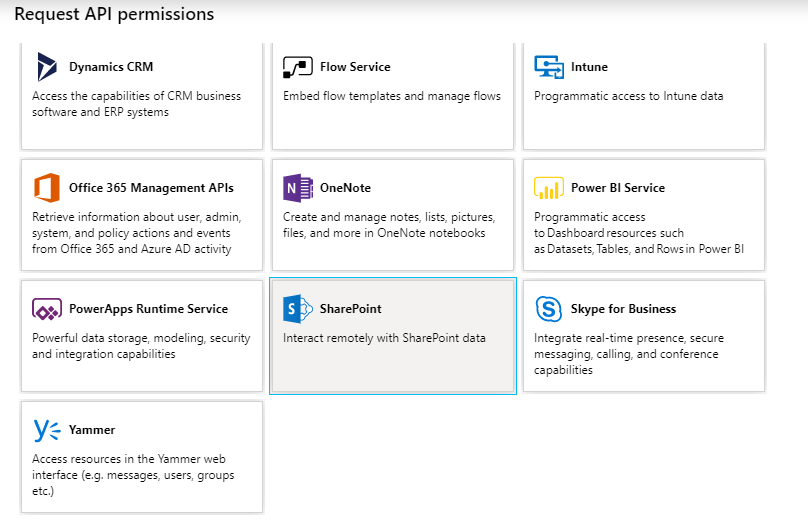Click the yellow Power BI chart icon
The image size is (808, 528).
pos(549,188)
